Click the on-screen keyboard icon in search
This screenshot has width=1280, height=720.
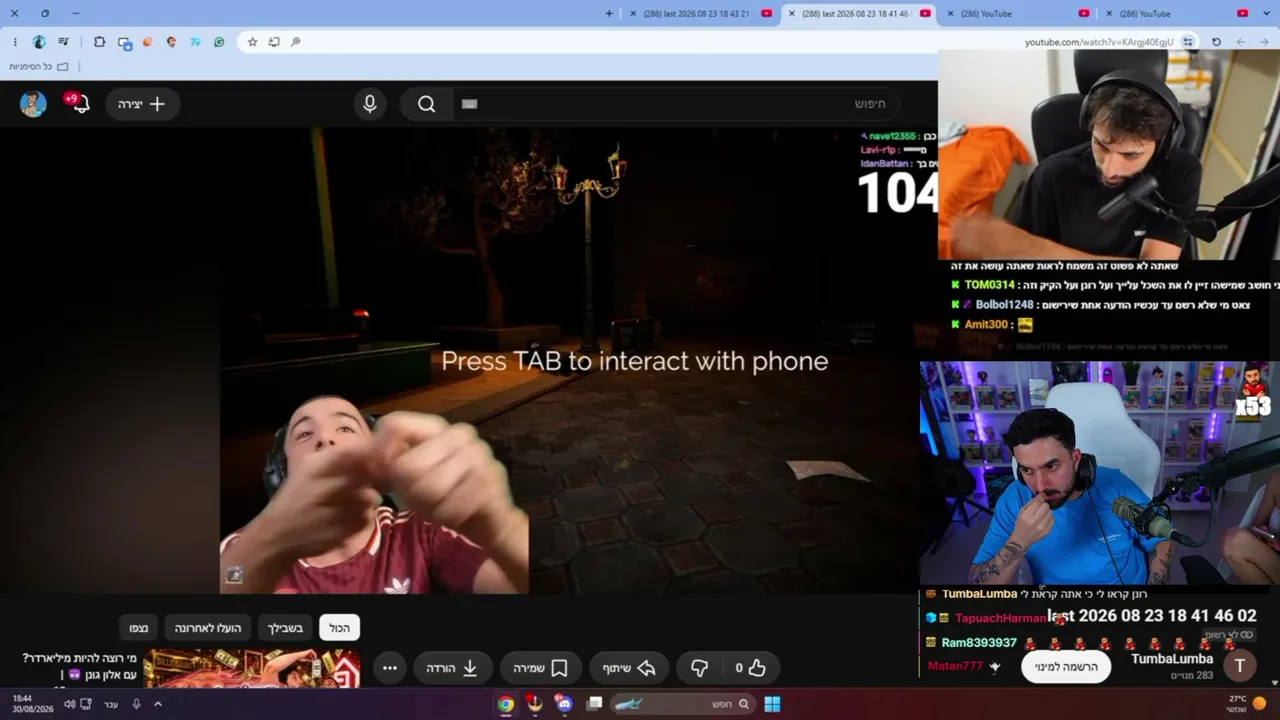pos(470,104)
